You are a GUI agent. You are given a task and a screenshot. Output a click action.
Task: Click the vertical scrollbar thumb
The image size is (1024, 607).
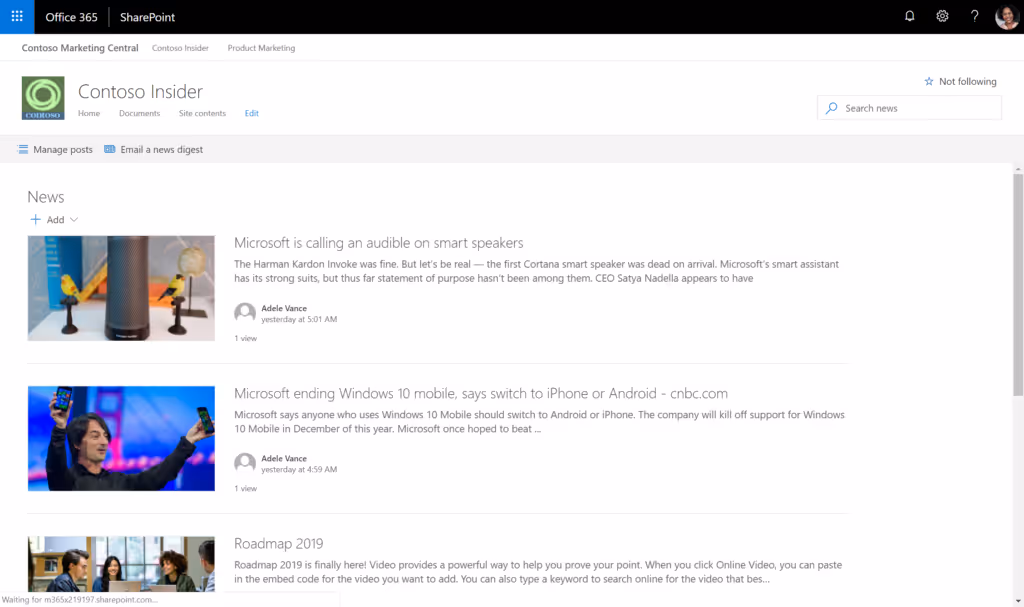pyautogui.click(x=1018, y=285)
